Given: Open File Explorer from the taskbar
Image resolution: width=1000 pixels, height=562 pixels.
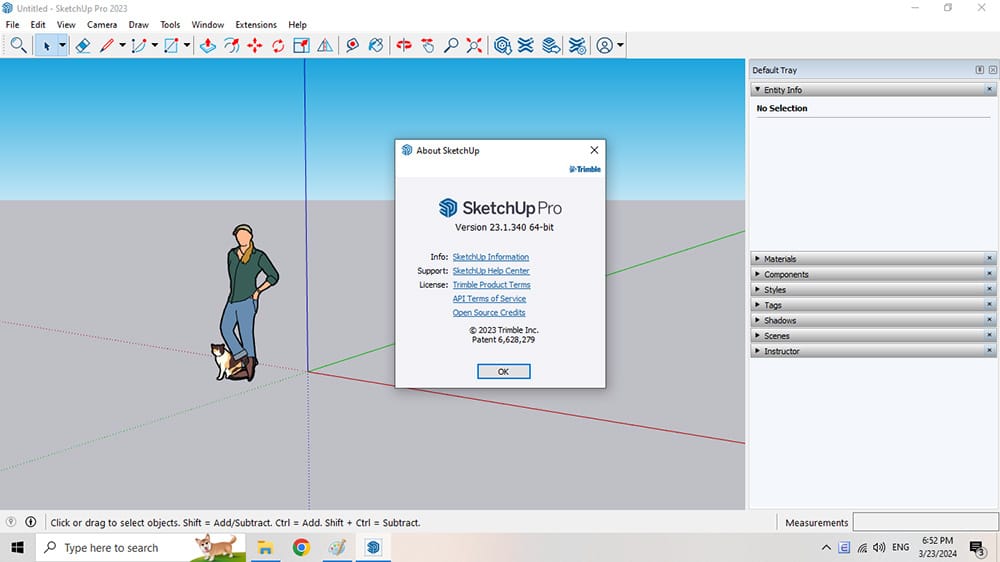Looking at the screenshot, I should pyautogui.click(x=265, y=547).
